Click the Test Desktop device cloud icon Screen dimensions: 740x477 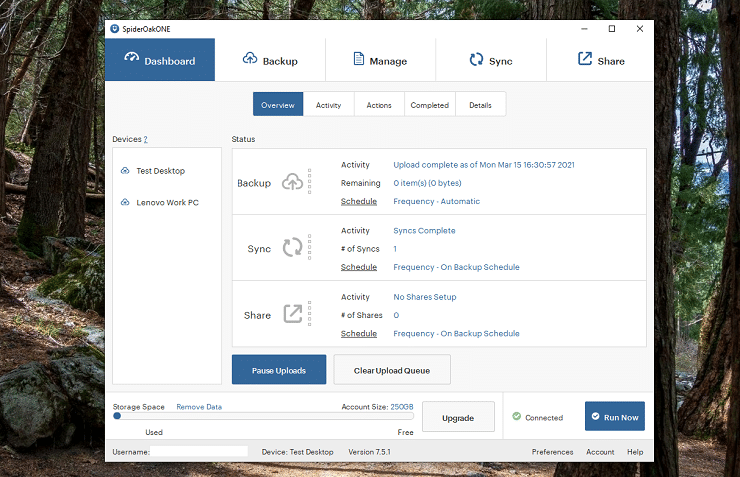tap(125, 171)
